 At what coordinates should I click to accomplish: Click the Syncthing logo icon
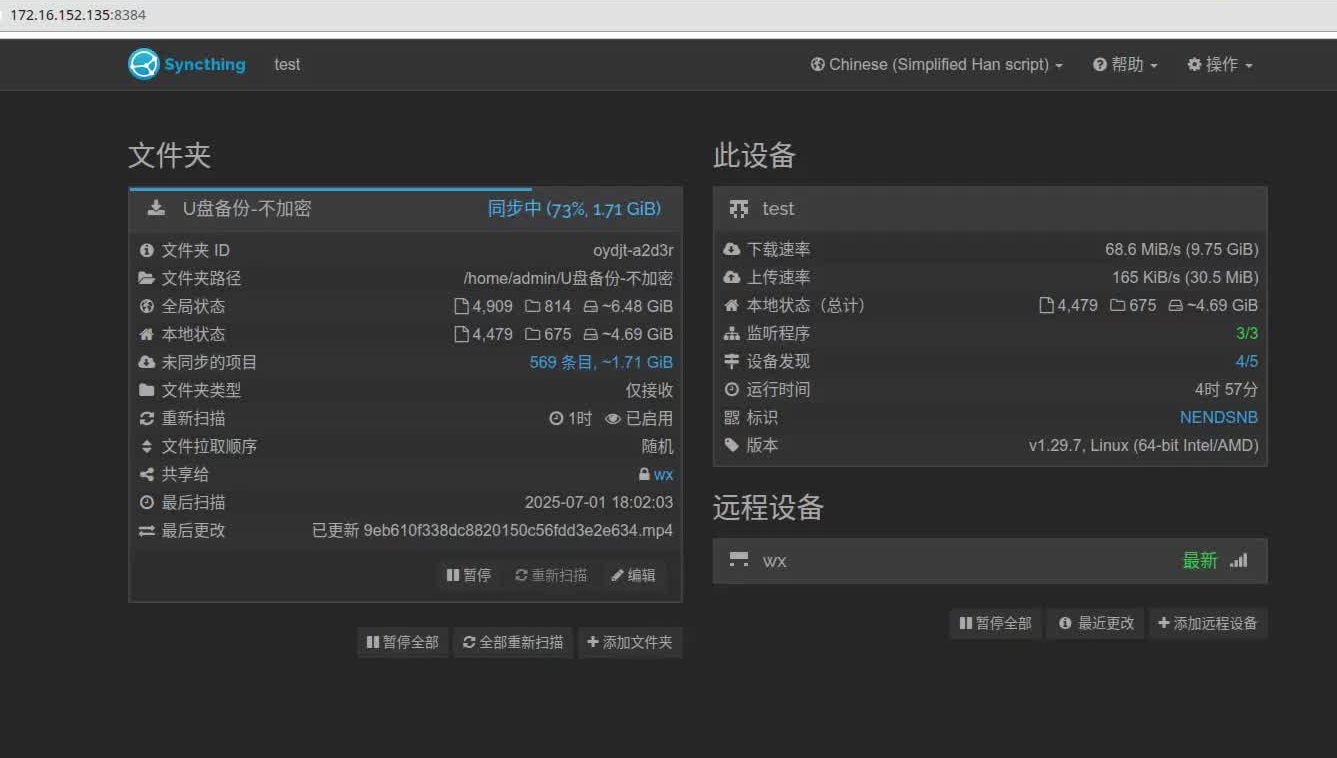144,64
